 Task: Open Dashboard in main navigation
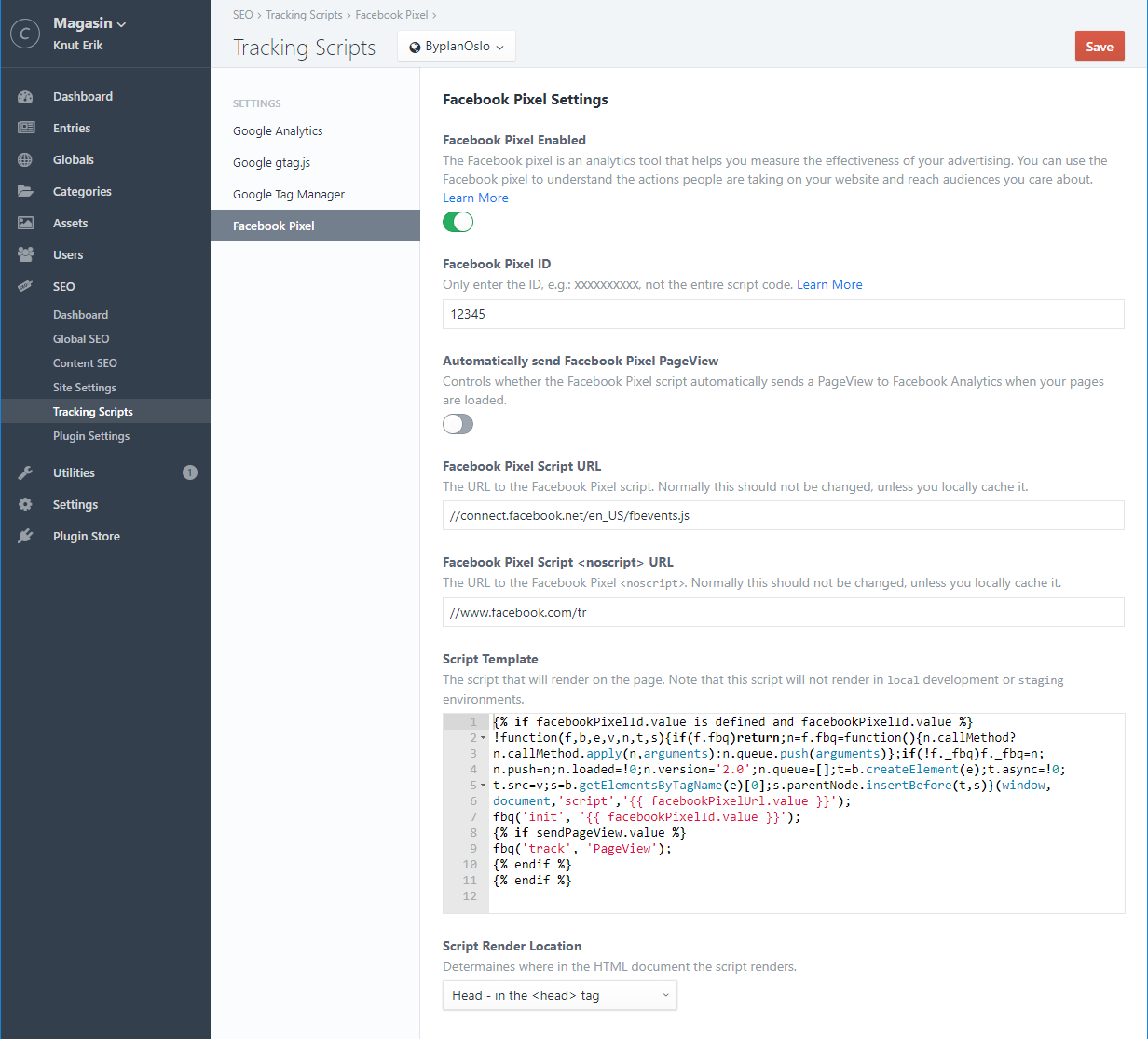(105, 96)
